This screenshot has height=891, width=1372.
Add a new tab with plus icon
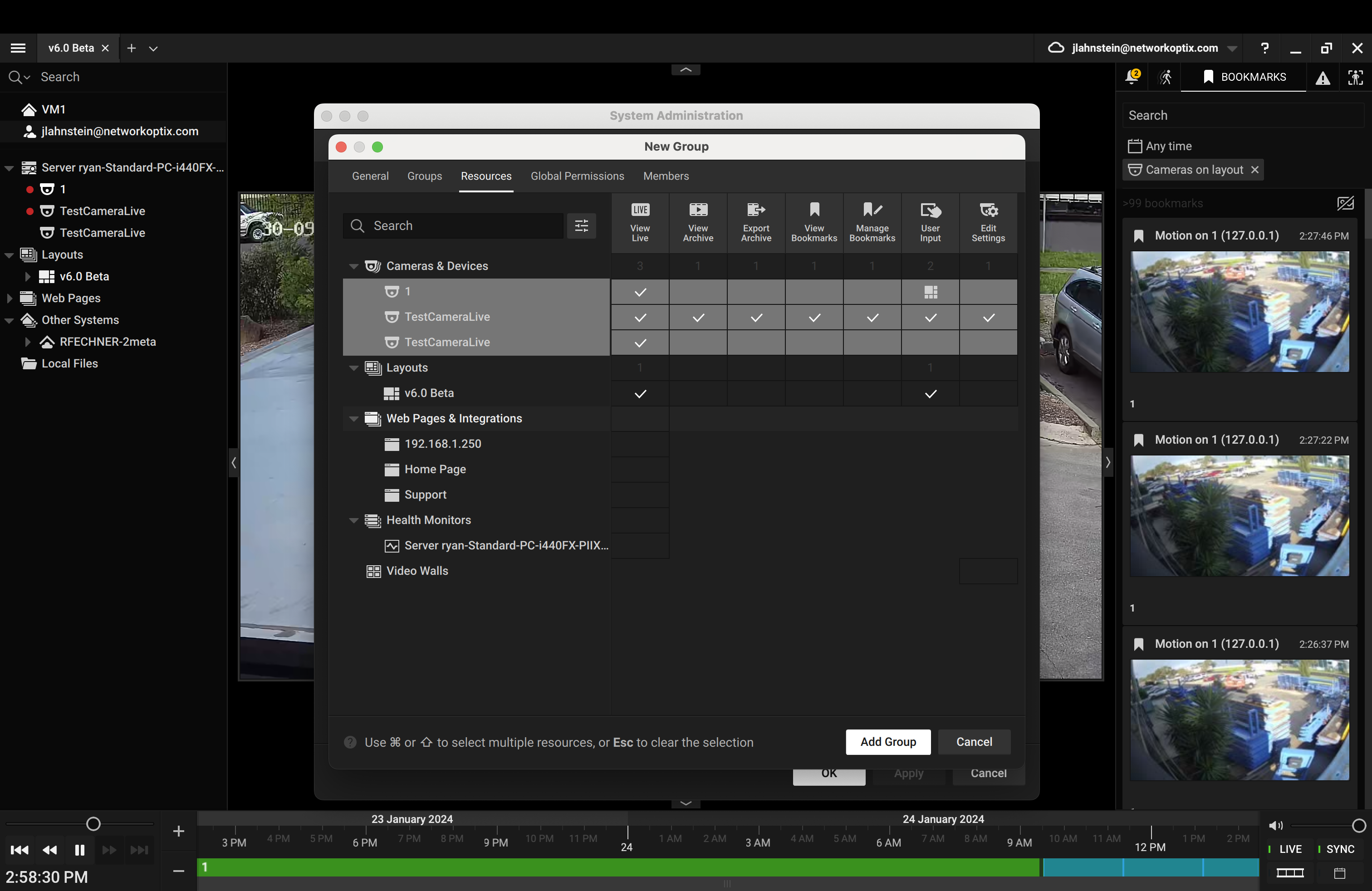132,49
